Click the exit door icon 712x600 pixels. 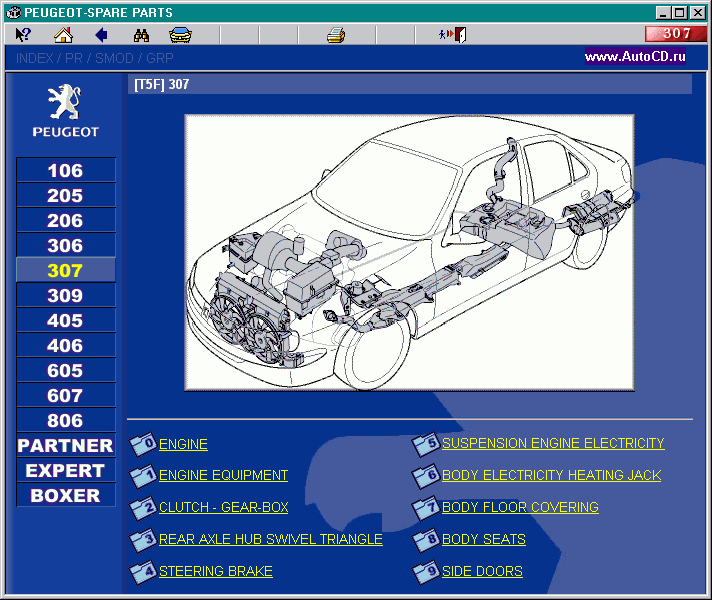pyautogui.click(x=453, y=35)
